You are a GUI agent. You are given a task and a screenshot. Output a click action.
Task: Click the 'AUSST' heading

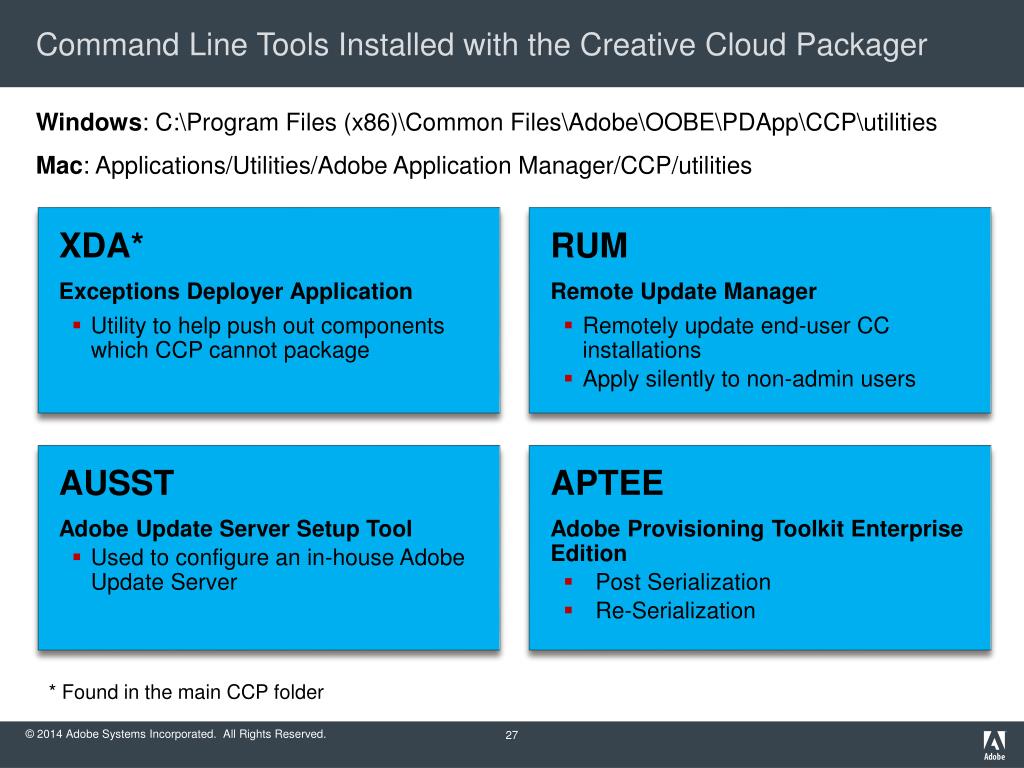pyautogui.click(x=117, y=483)
